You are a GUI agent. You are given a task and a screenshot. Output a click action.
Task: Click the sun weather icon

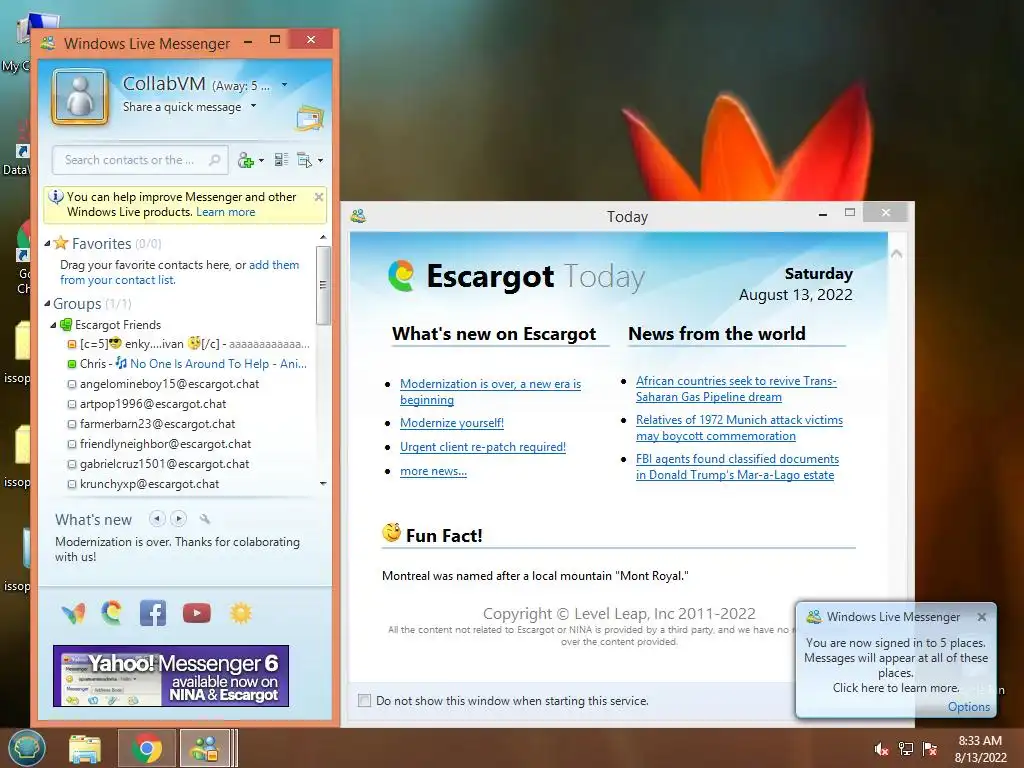pos(240,613)
